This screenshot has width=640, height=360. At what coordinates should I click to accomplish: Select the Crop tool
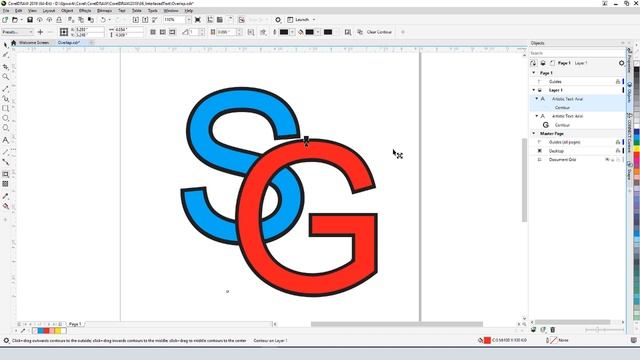pos(5,67)
